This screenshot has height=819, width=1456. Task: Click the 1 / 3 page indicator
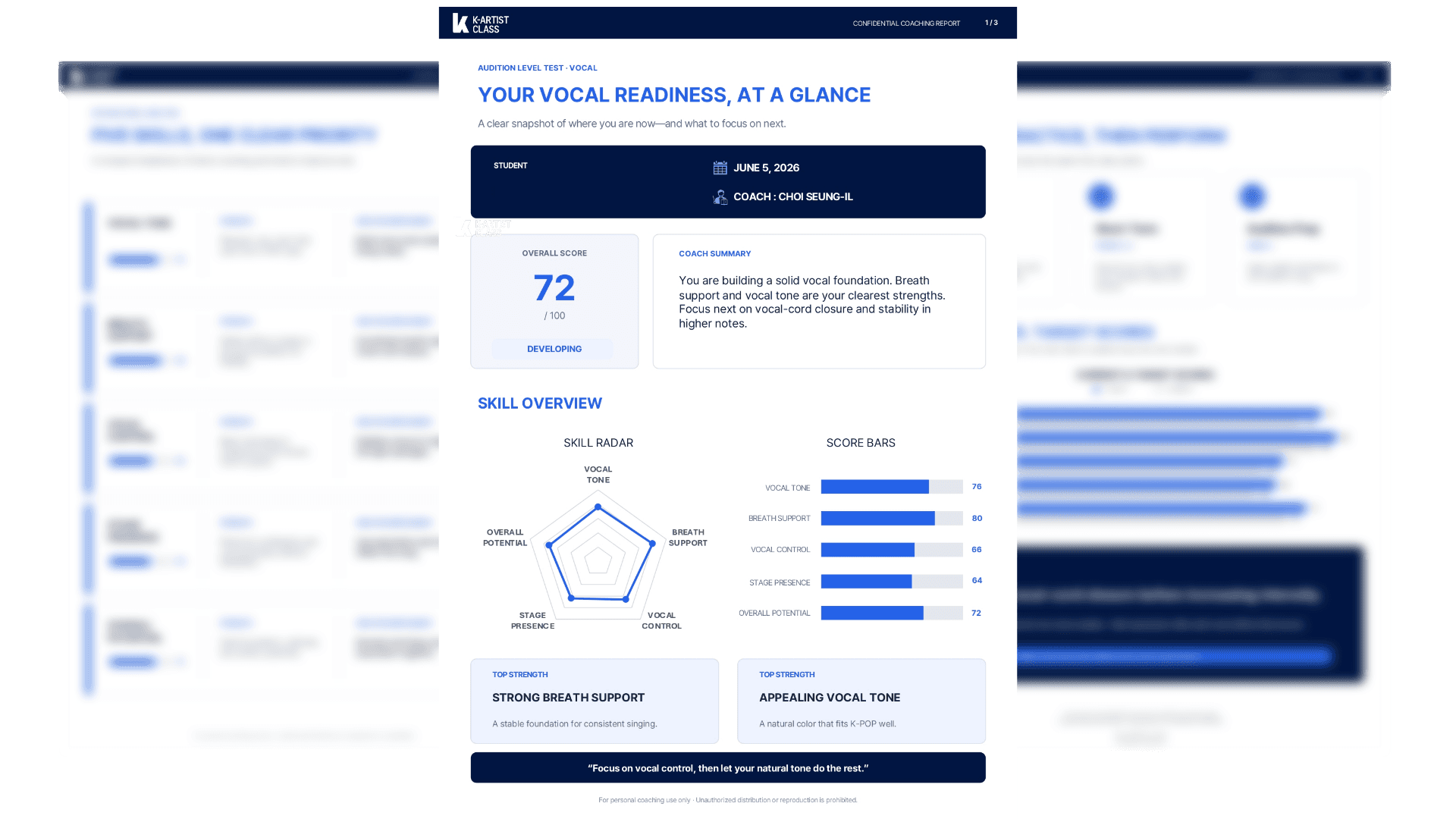click(x=991, y=23)
